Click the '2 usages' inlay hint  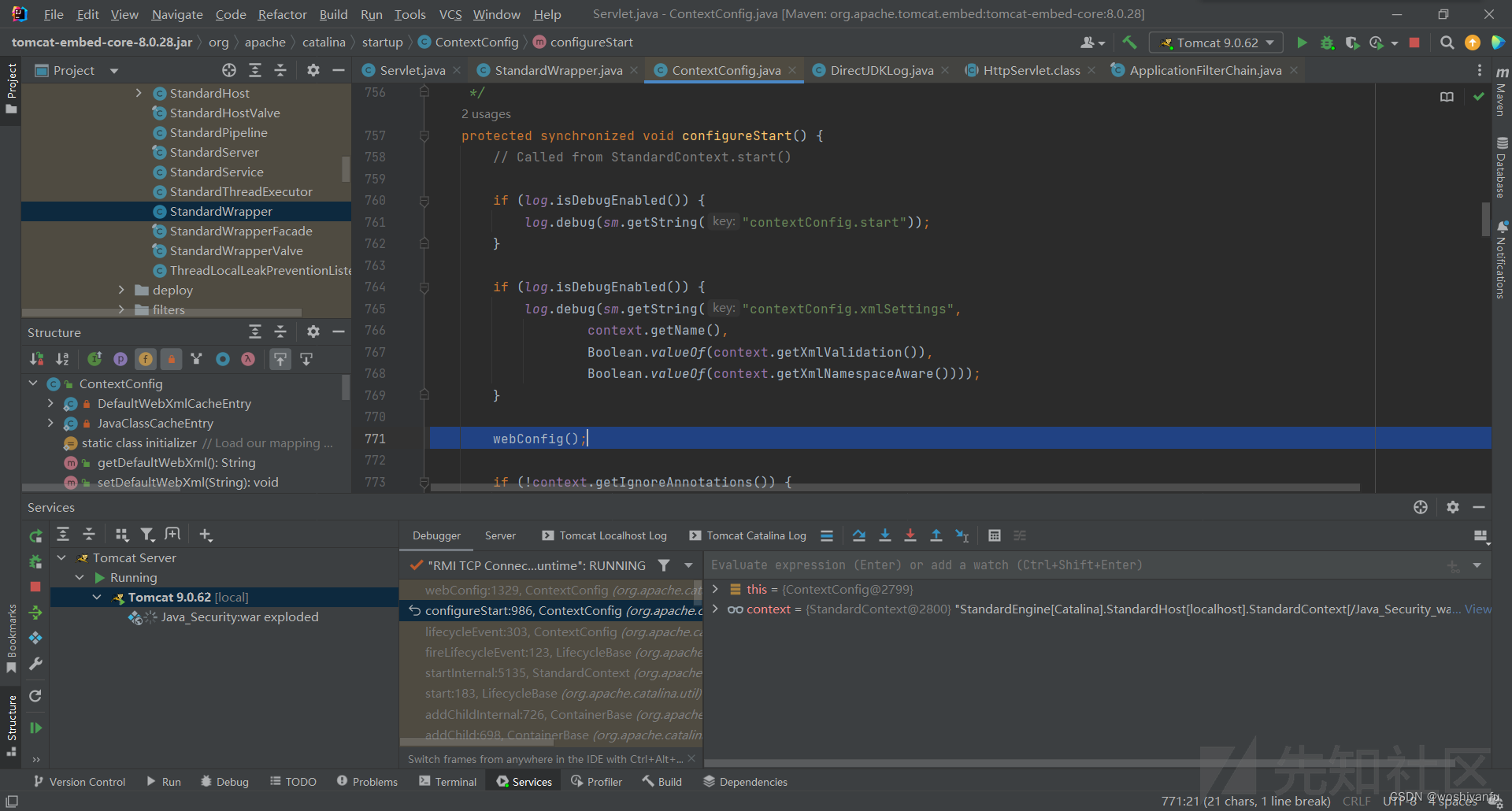point(486,114)
